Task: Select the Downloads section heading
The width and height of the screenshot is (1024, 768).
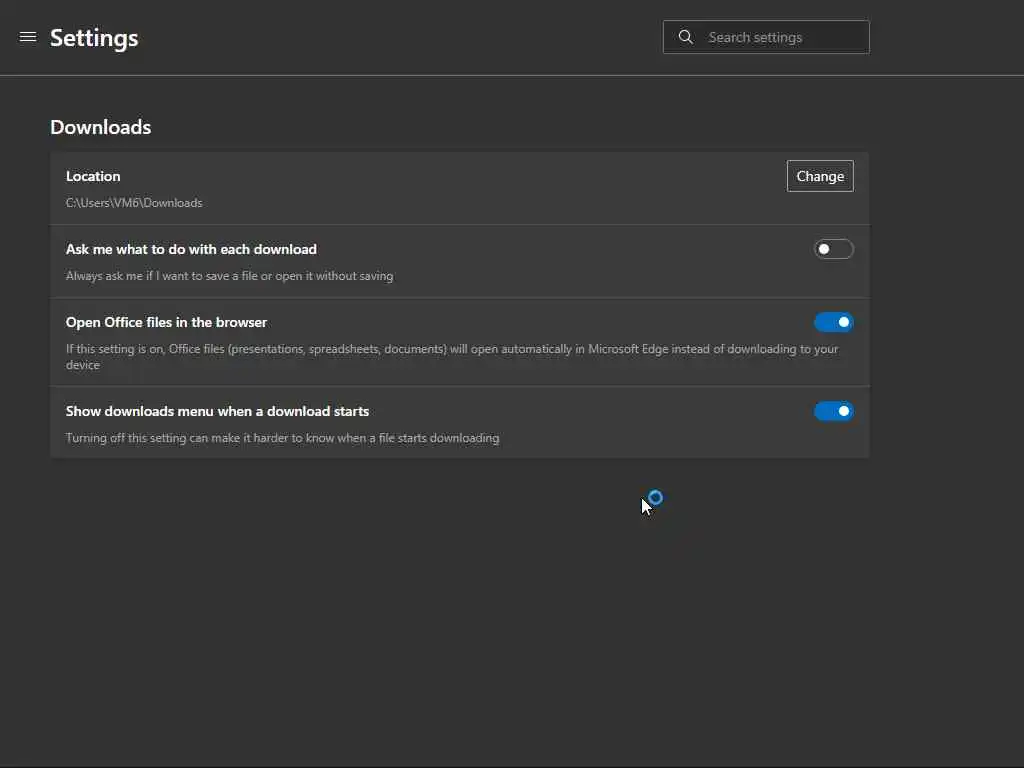Action: [101, 127]
